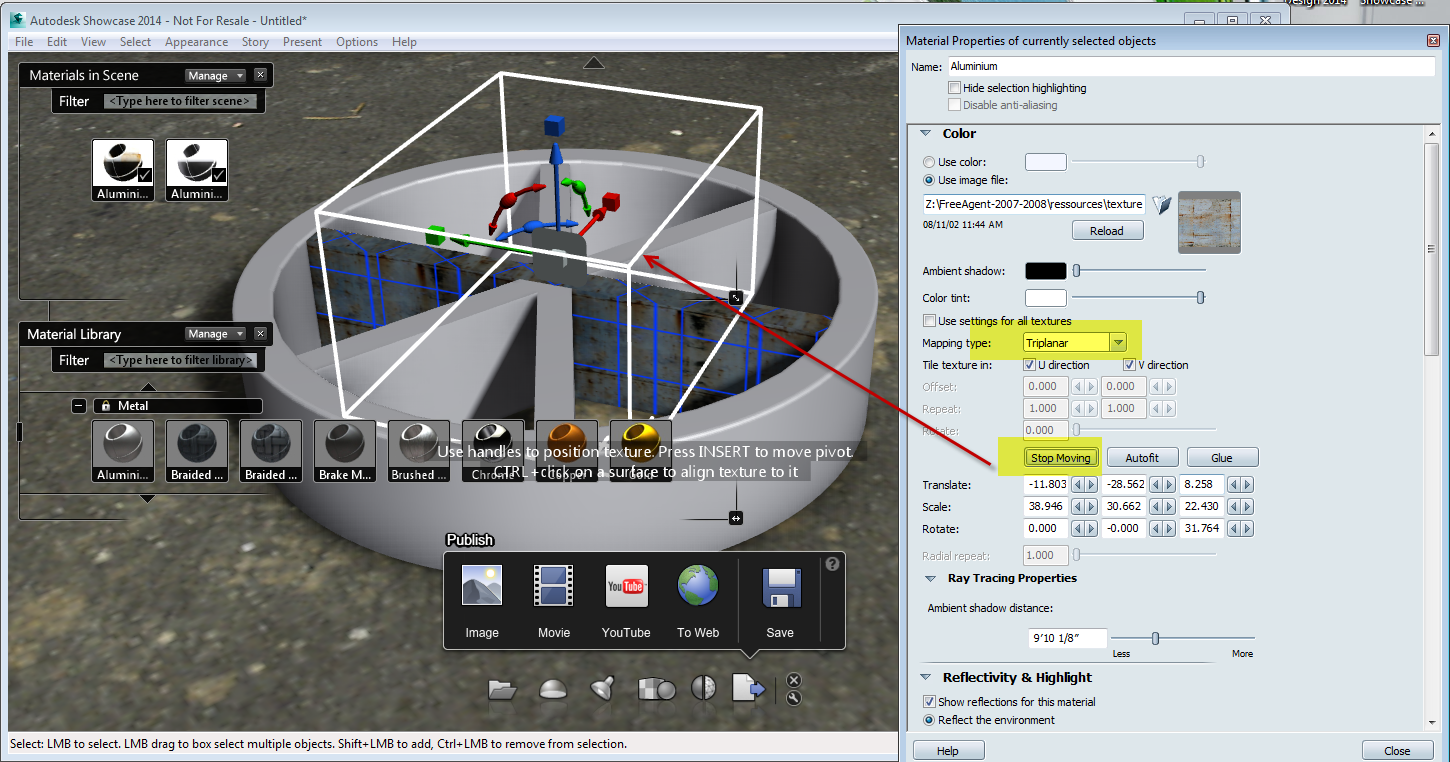Click the black Ambient shadow color swatch
The image size is (1450, 762).
pos(1046,271)
